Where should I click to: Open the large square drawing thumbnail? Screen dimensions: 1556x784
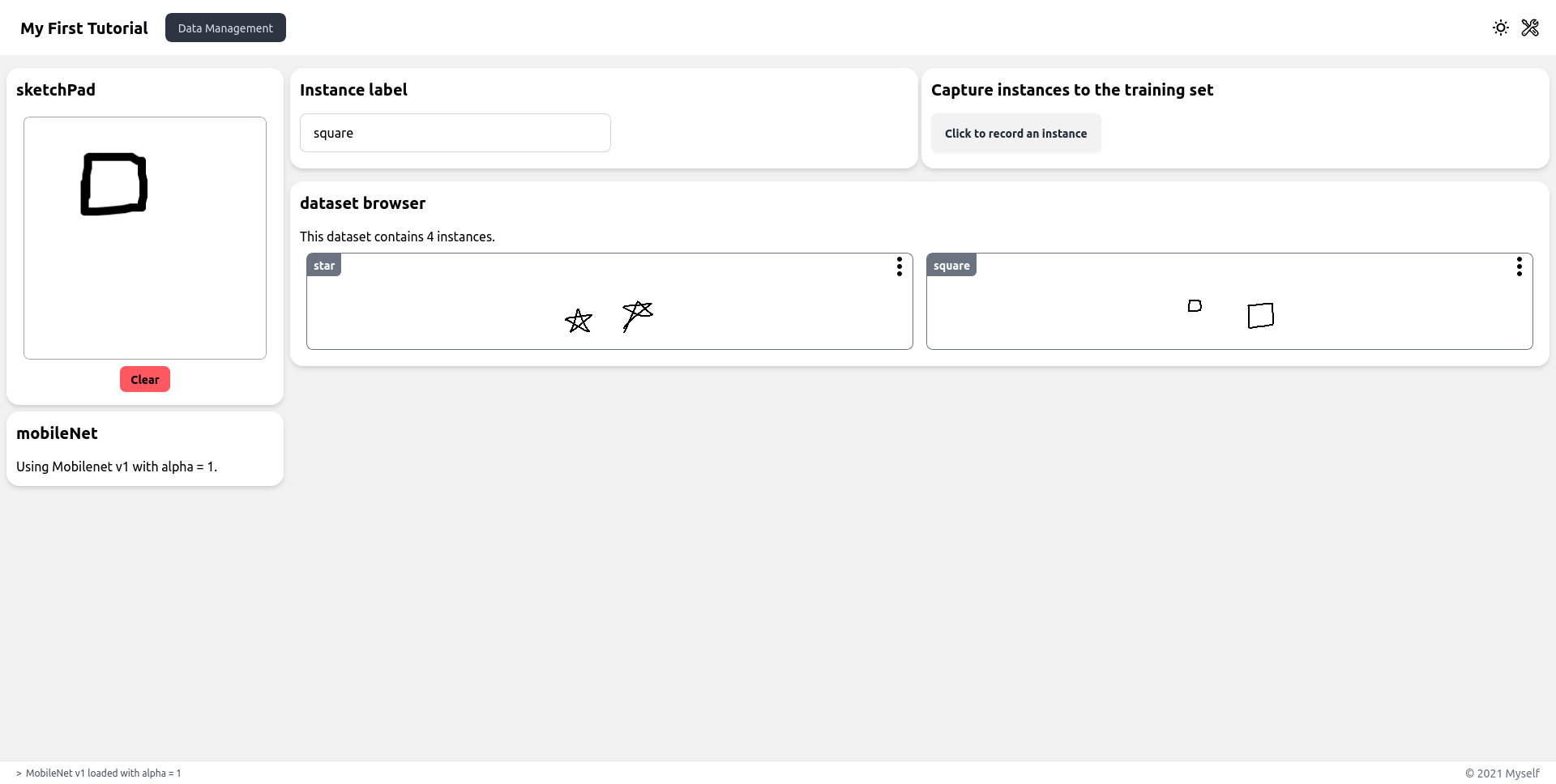tap(1260, 315)
